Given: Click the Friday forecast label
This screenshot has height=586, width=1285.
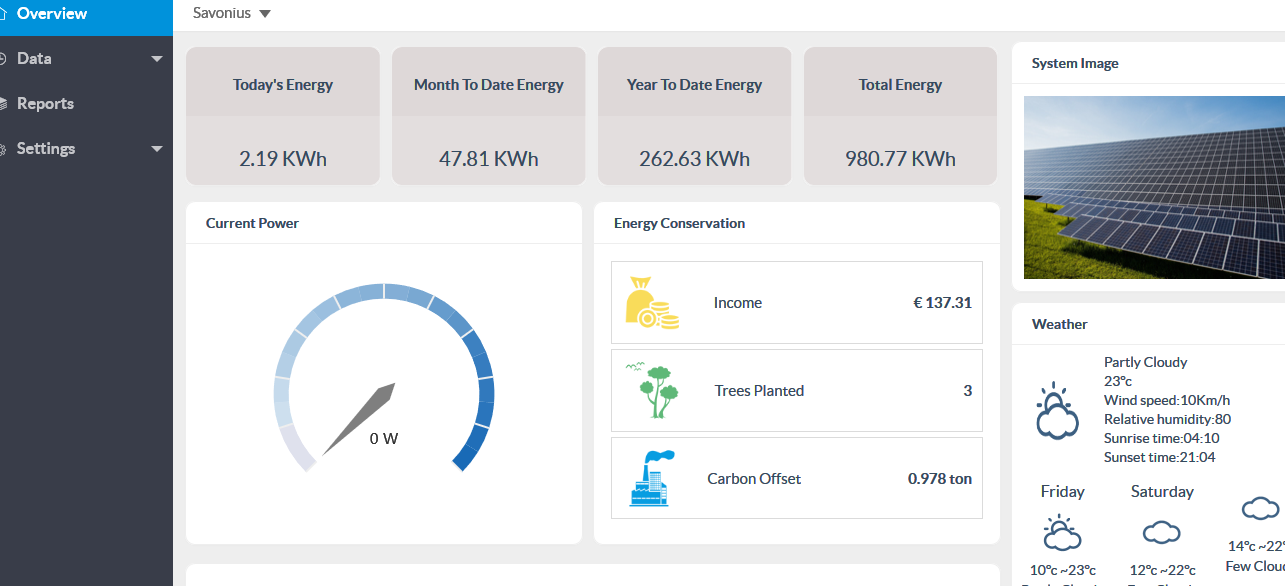Looking at the screenshot, I should (x=1062, y=492).
